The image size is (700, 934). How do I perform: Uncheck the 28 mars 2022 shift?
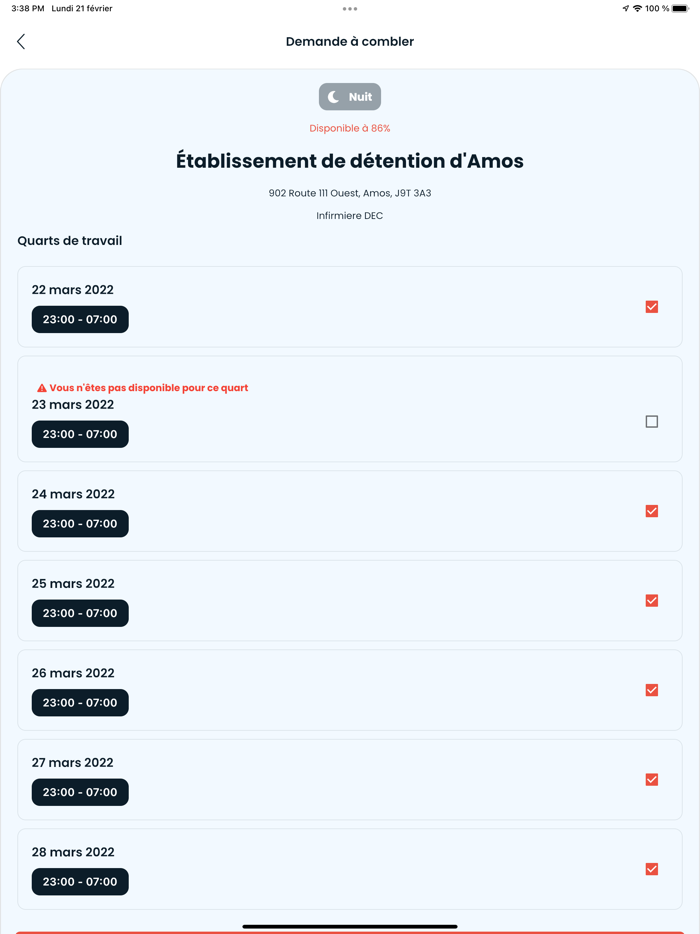[651, 869]
